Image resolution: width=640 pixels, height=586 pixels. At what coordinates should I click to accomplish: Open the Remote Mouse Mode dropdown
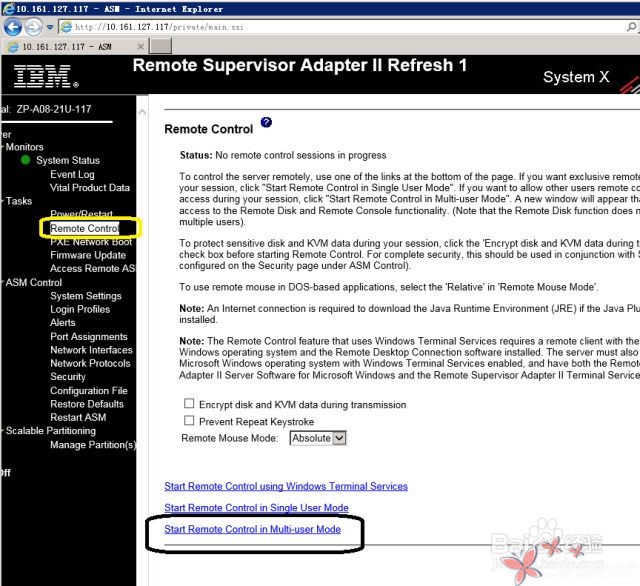[318, 438]
